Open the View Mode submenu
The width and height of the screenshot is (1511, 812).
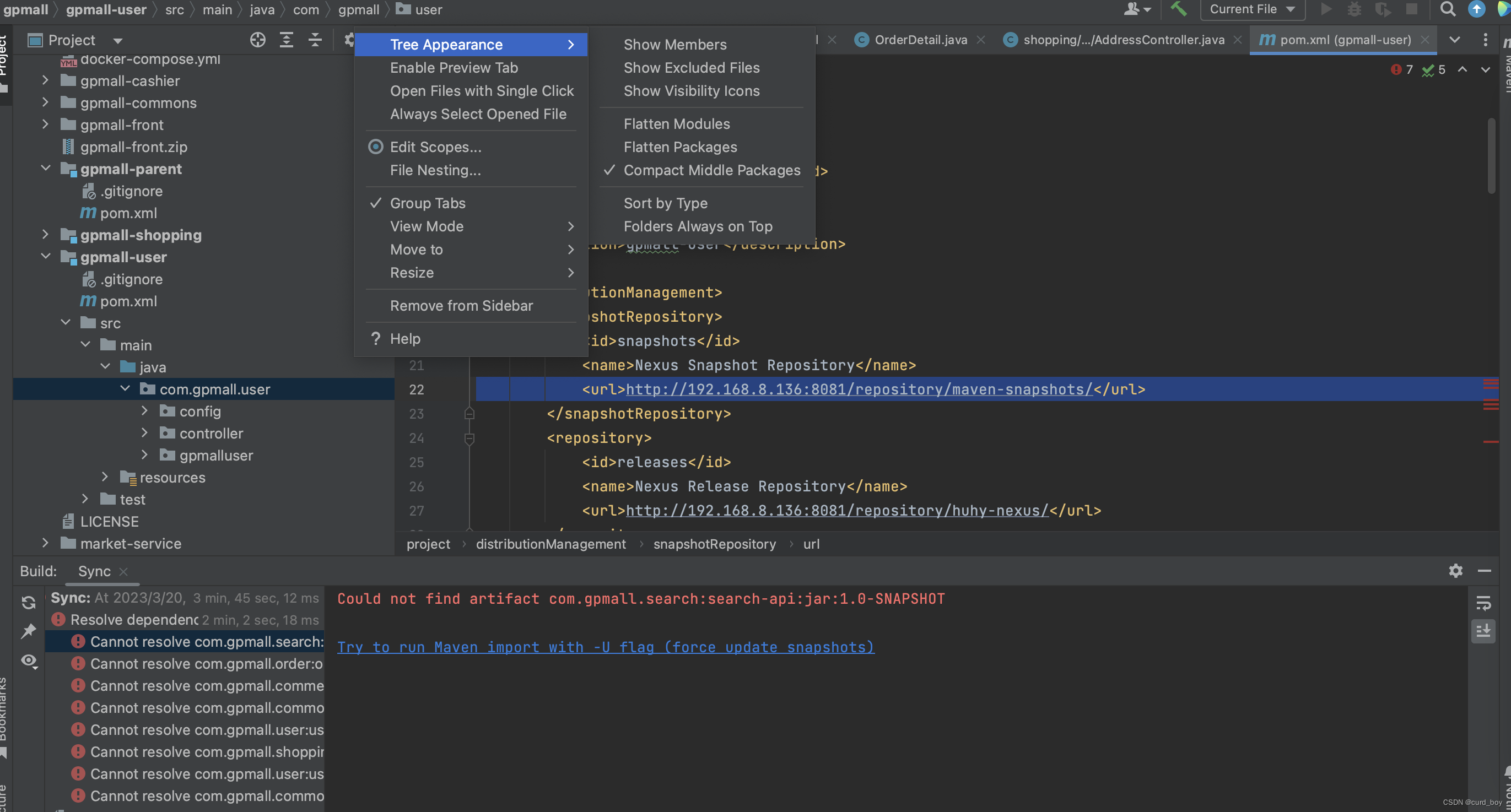(471, 226)
